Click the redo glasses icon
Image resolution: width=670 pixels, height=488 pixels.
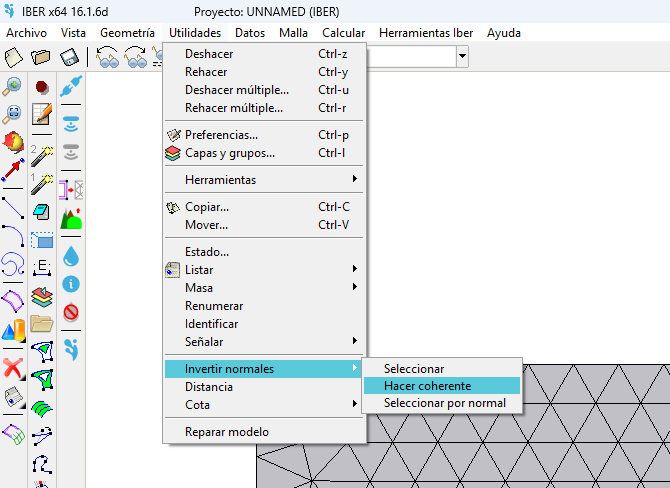click(135, 57)
